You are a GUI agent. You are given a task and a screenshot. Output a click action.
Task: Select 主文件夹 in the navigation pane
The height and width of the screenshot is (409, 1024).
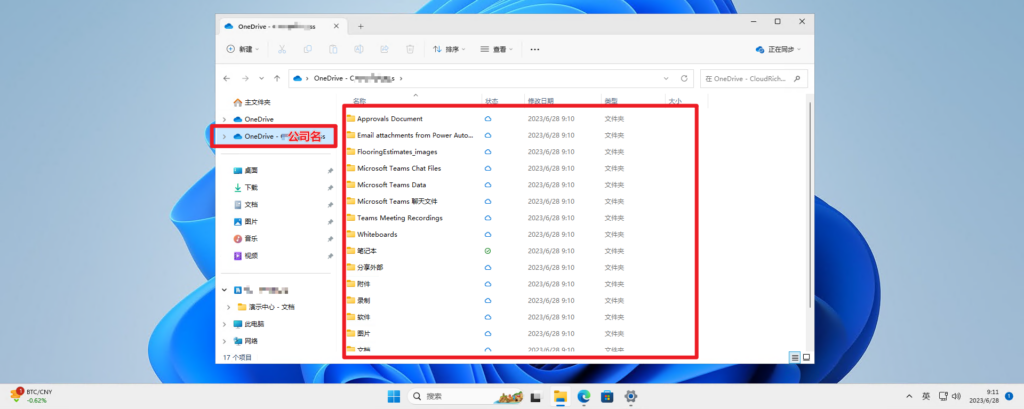(257, 102)
